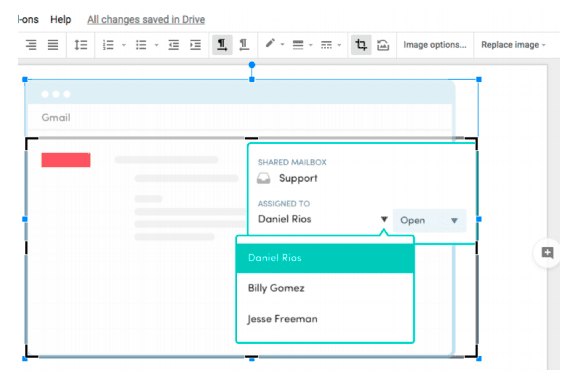Expand numbered list style options arrow
Image resolution: width=576 pixels, height=390 pixels.
(124, 45)
